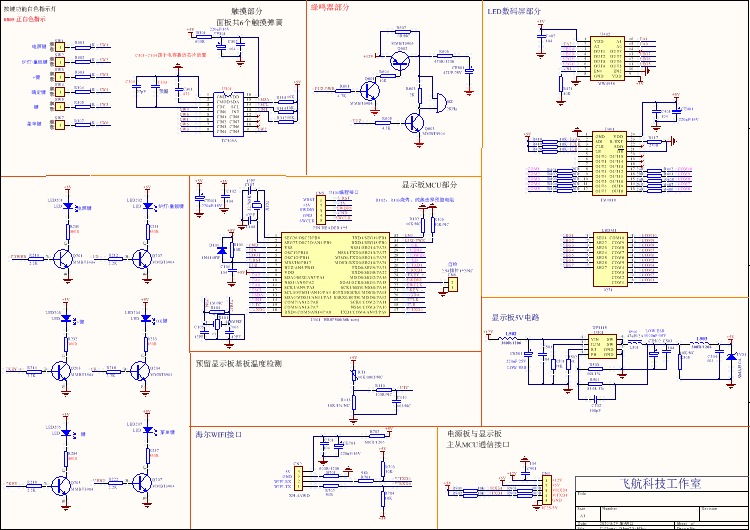Click the red 蜂鸣器部分 heading
750x530 pixels.
[330, 8]
